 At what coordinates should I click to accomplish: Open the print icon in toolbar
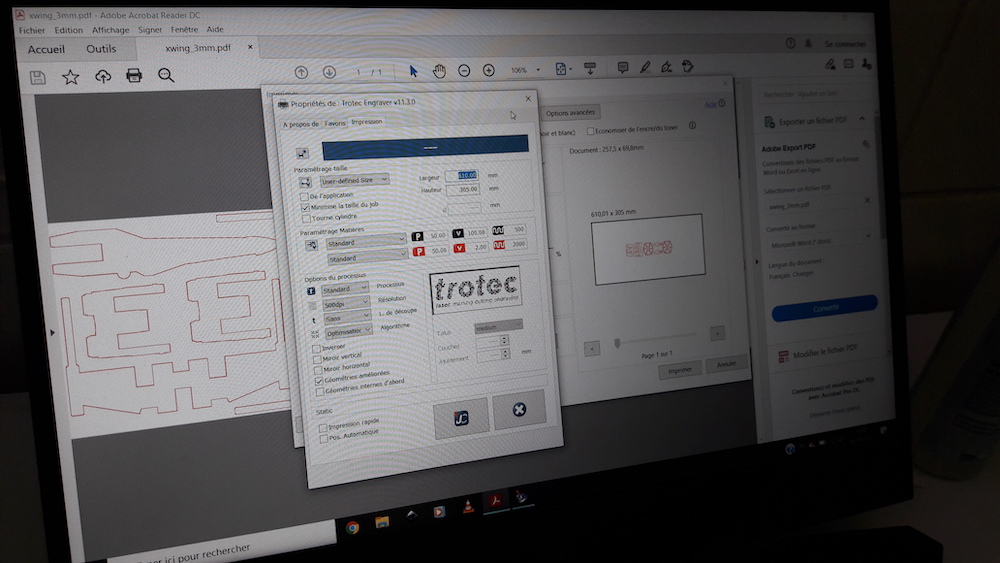point(134,75)
